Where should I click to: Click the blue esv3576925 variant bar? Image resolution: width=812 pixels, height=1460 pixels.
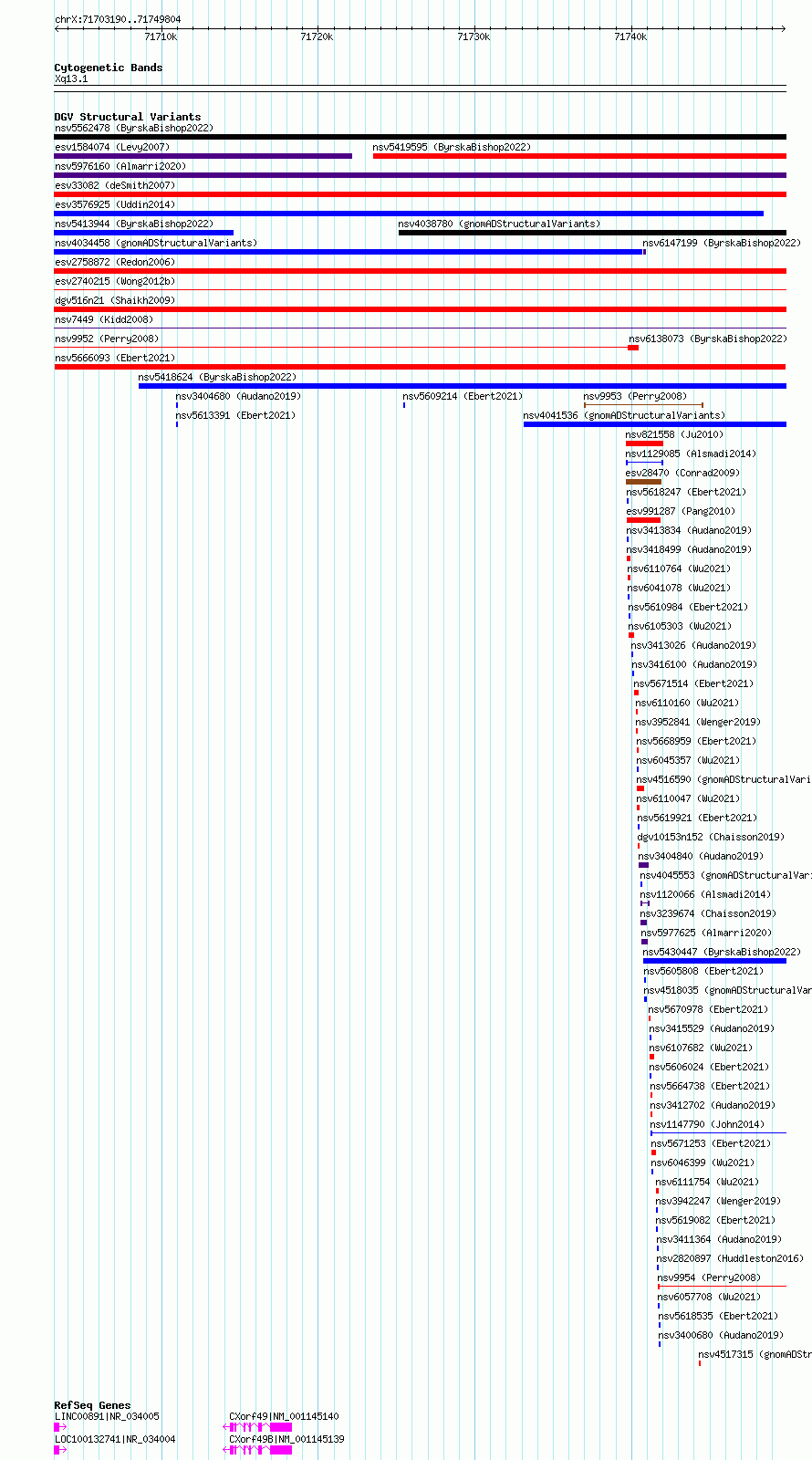pos(409,214)
